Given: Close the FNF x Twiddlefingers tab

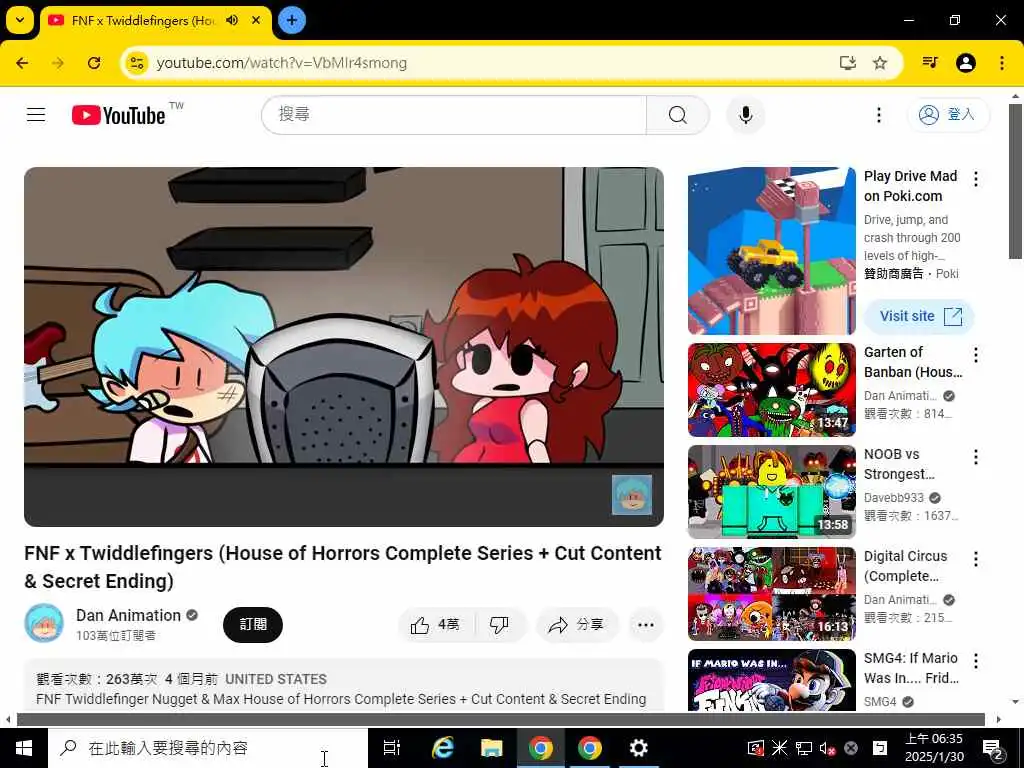Looking at the screenshot, I should (257, 20).
